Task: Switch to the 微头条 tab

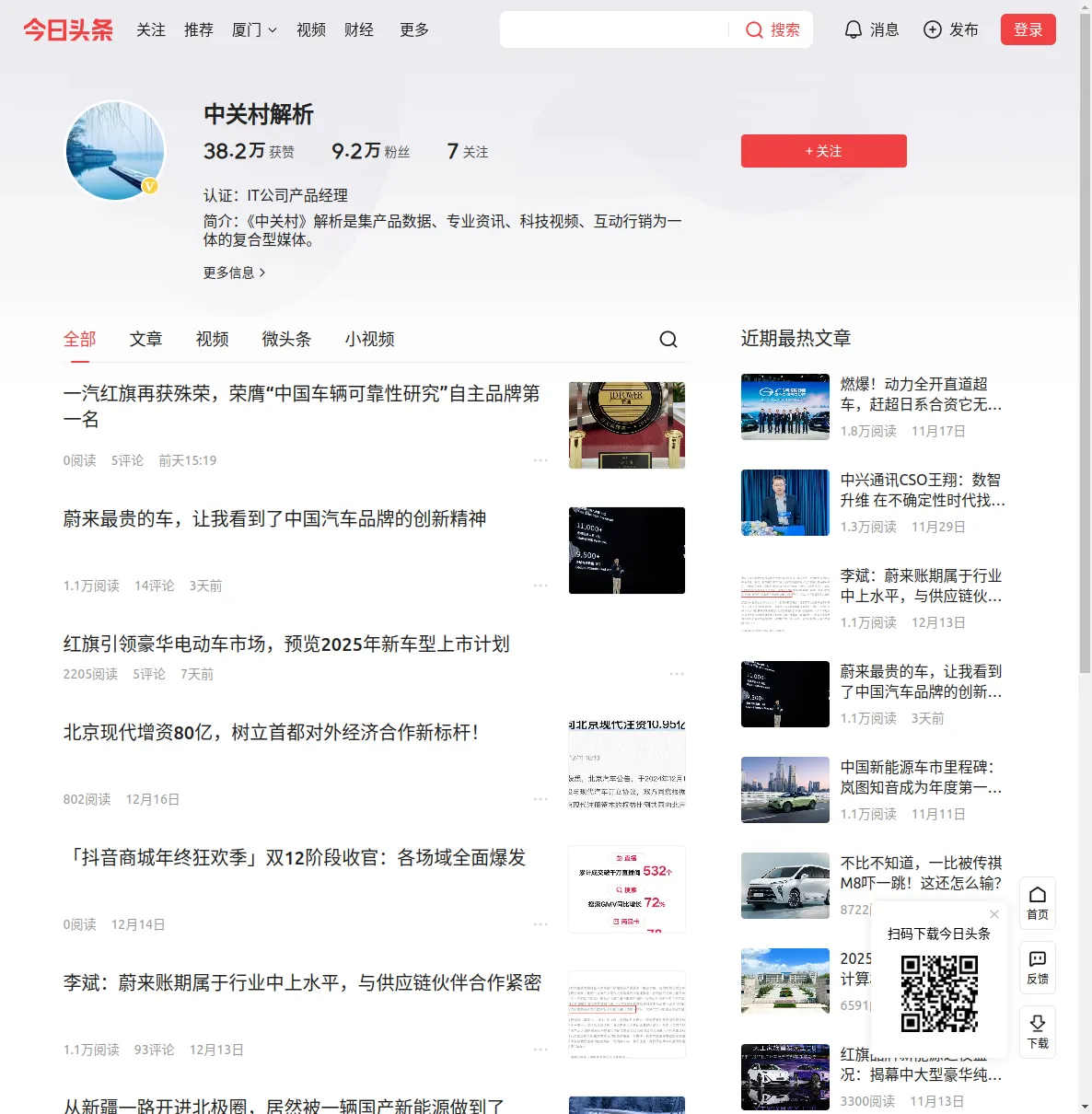Action: [286, 339]
